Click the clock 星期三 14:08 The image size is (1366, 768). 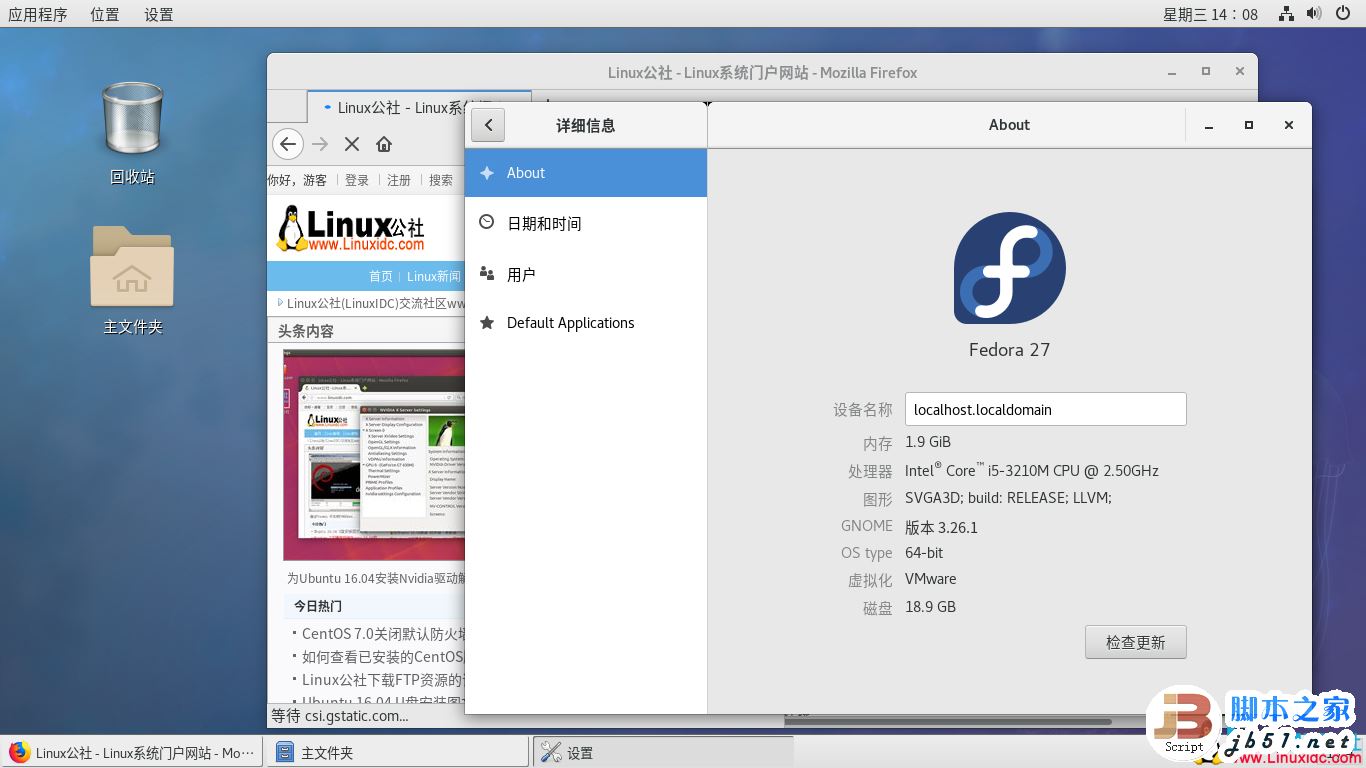[1210, 14]
